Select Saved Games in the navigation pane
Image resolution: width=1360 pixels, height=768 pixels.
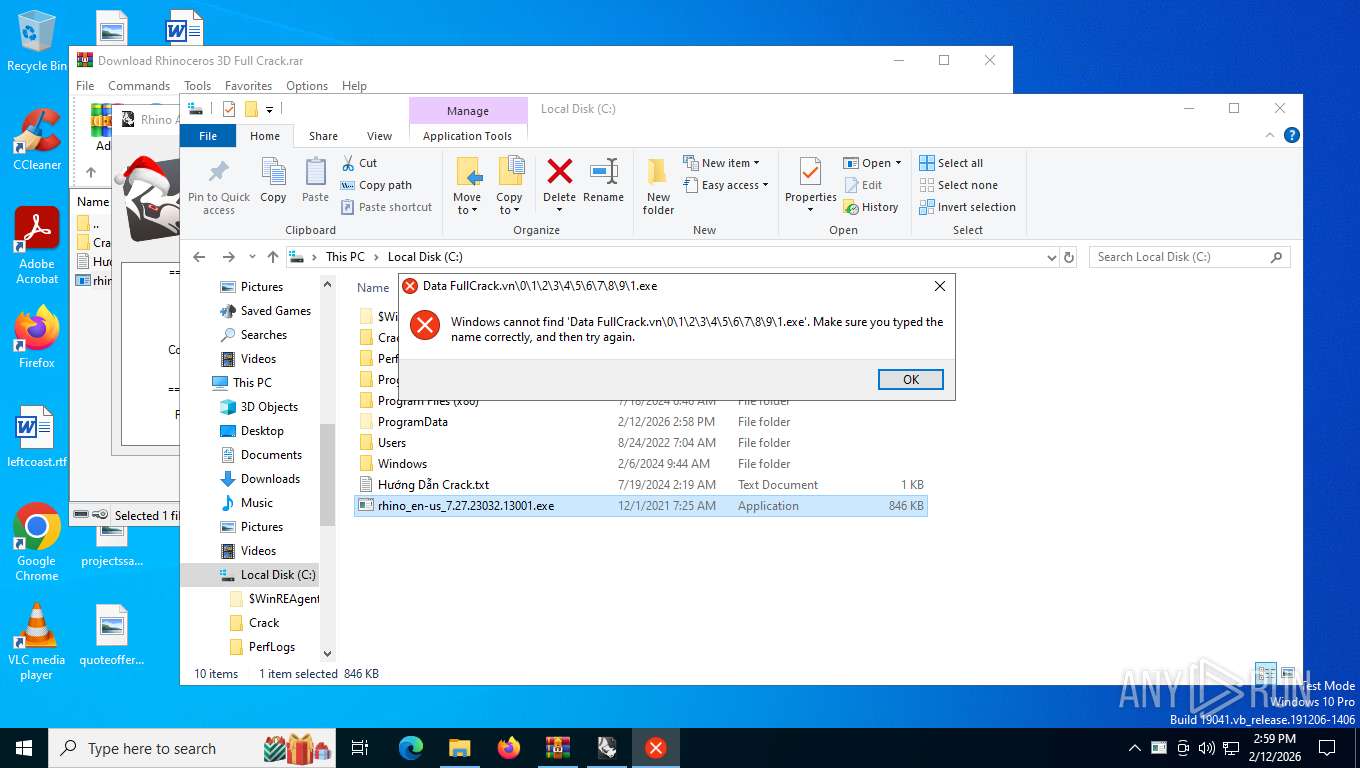[x=275, y=311]
